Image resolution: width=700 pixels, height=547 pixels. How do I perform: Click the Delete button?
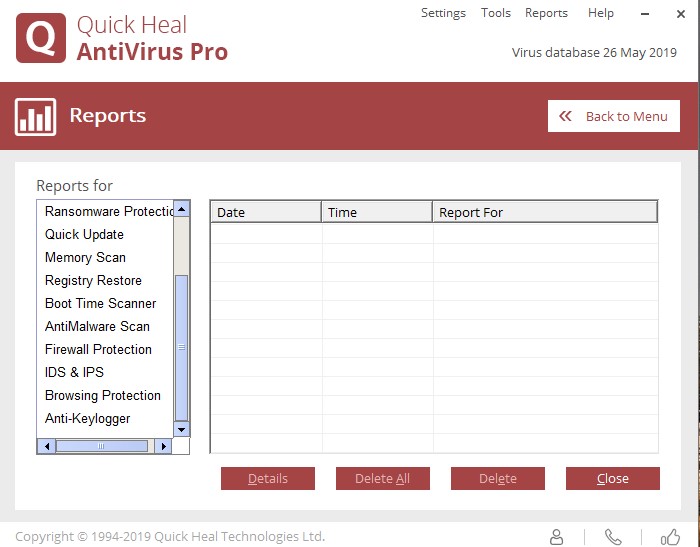coord(498,478)
